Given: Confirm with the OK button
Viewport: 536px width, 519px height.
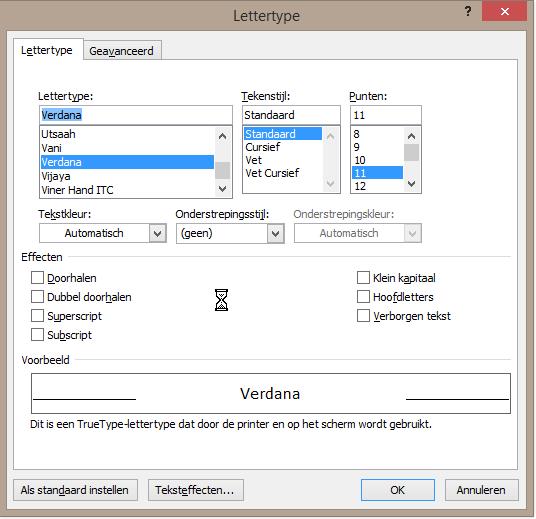Looking at the screenshot, I should tap(398, 490).
